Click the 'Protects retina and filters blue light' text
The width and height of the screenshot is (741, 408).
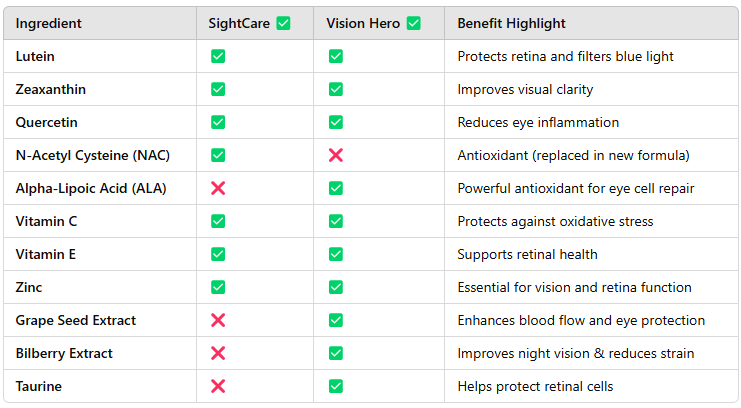coord(565,56)
